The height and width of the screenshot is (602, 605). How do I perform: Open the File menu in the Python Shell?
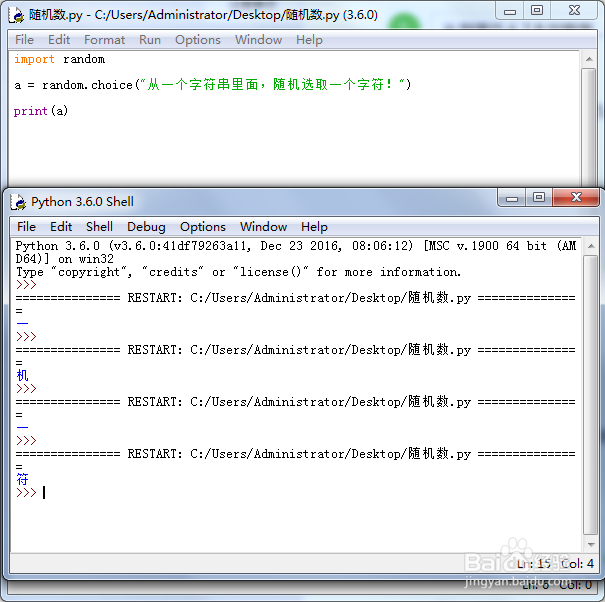[x=26, y=227]
